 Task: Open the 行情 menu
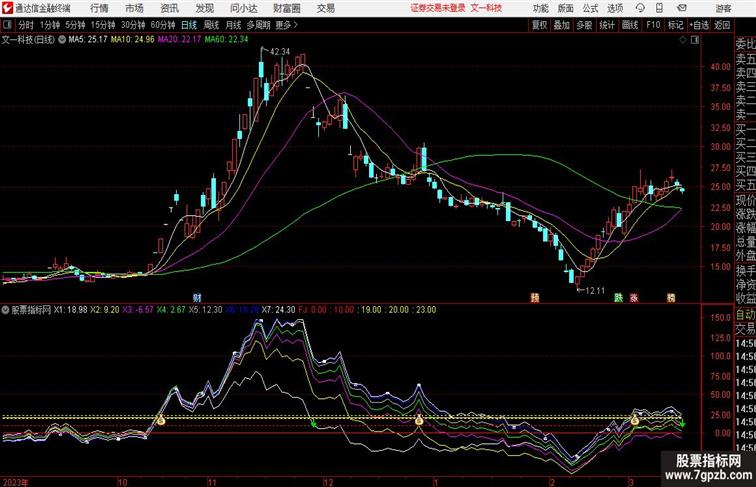(x=99, y=8)
